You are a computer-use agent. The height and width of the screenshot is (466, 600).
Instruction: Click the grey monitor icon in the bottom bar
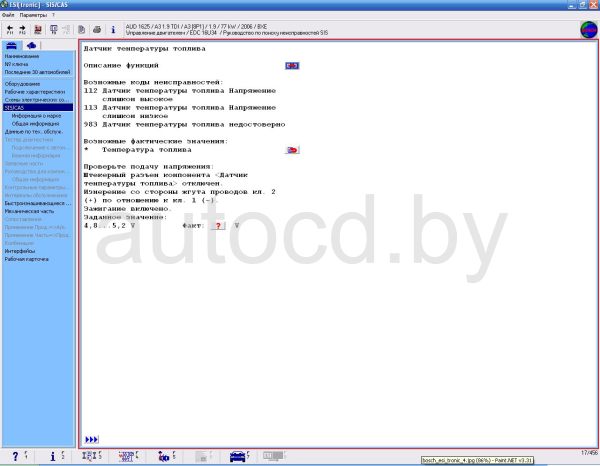(273, 456)
